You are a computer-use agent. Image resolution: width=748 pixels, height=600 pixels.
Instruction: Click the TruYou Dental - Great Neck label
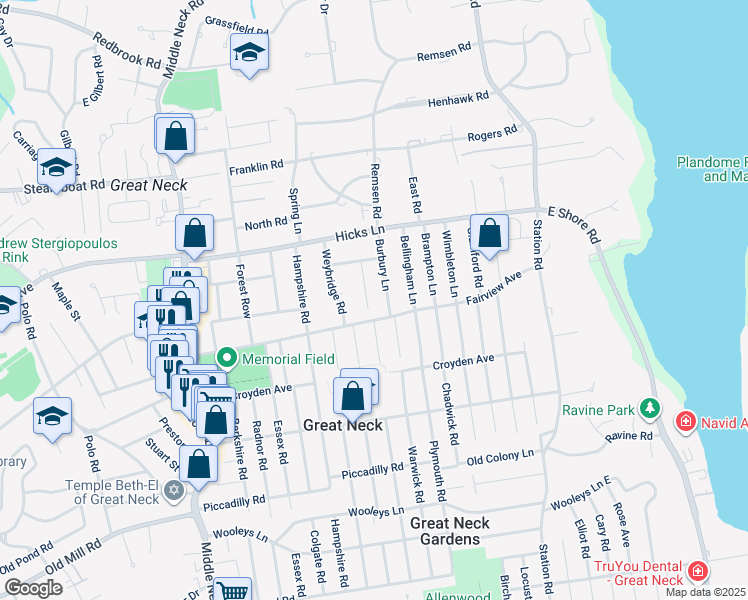pos(638,573)
